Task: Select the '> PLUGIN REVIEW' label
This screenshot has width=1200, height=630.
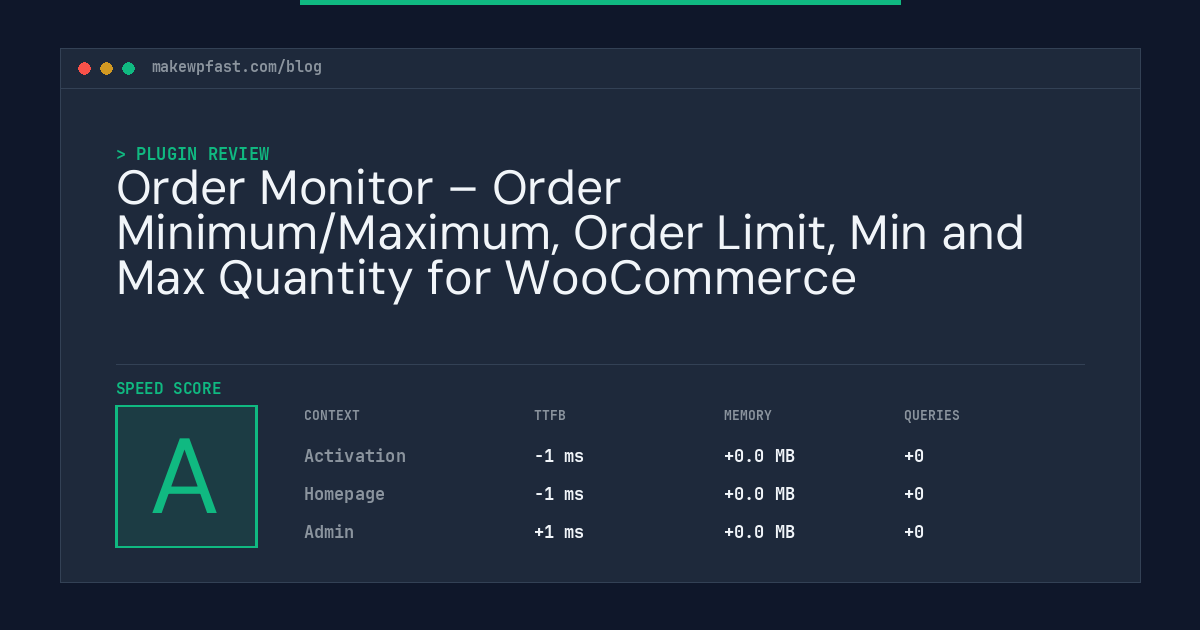Action: tap(193, 154)
